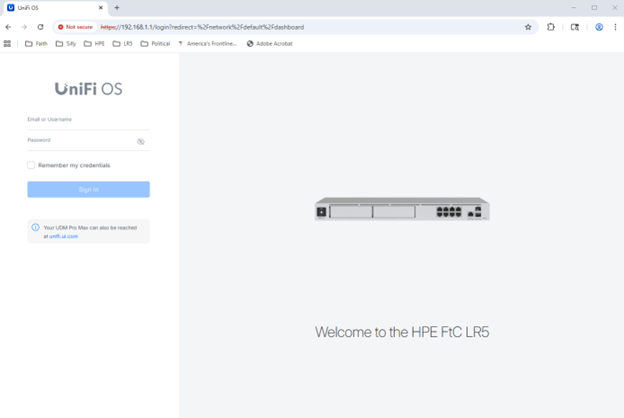The width and height of the screenshot is (624, 418).
Task: Bookmark this page with the star icon
Action: (x=528, y=27)
